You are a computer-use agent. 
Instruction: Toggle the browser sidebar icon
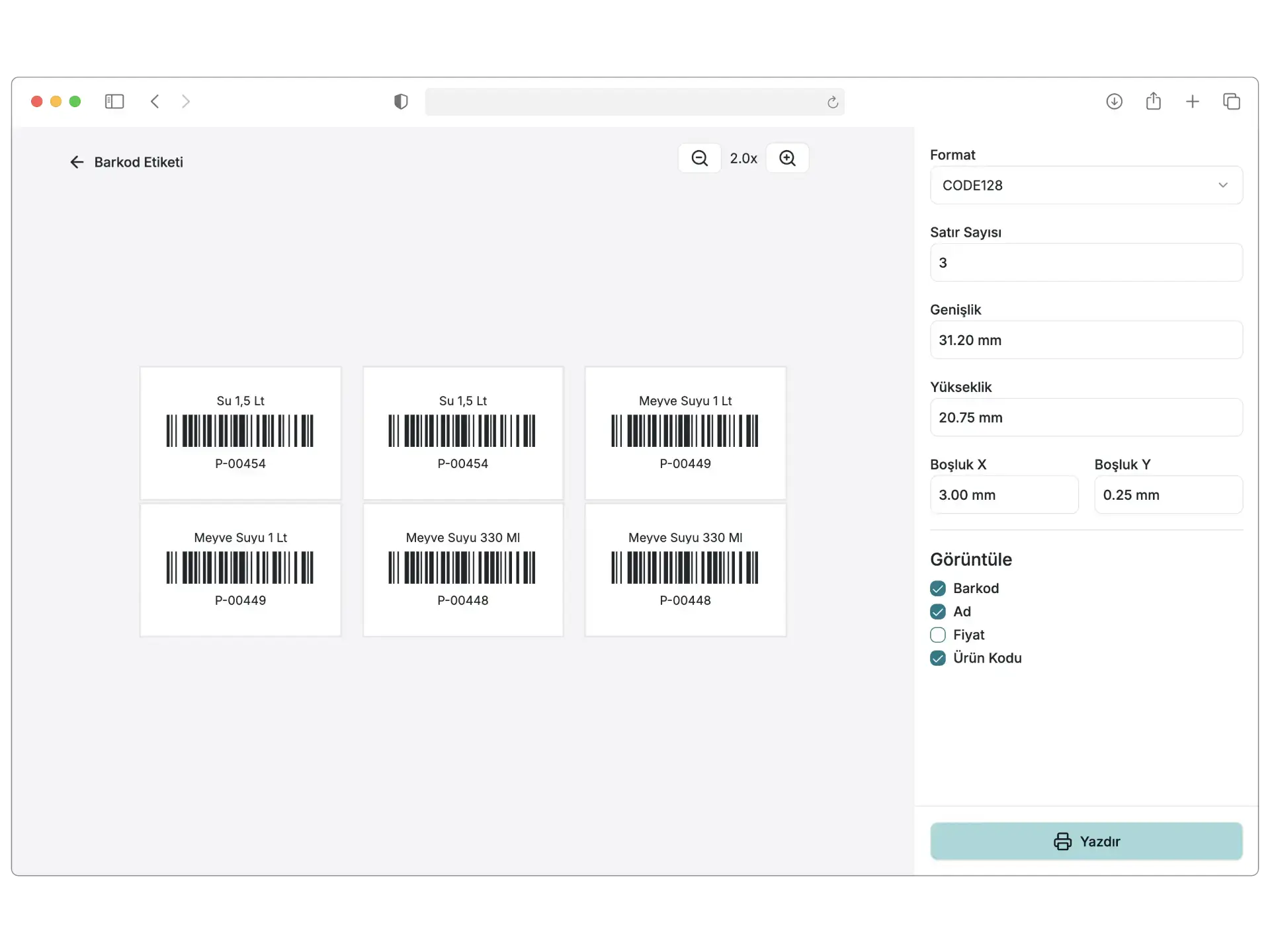point(114,101)
